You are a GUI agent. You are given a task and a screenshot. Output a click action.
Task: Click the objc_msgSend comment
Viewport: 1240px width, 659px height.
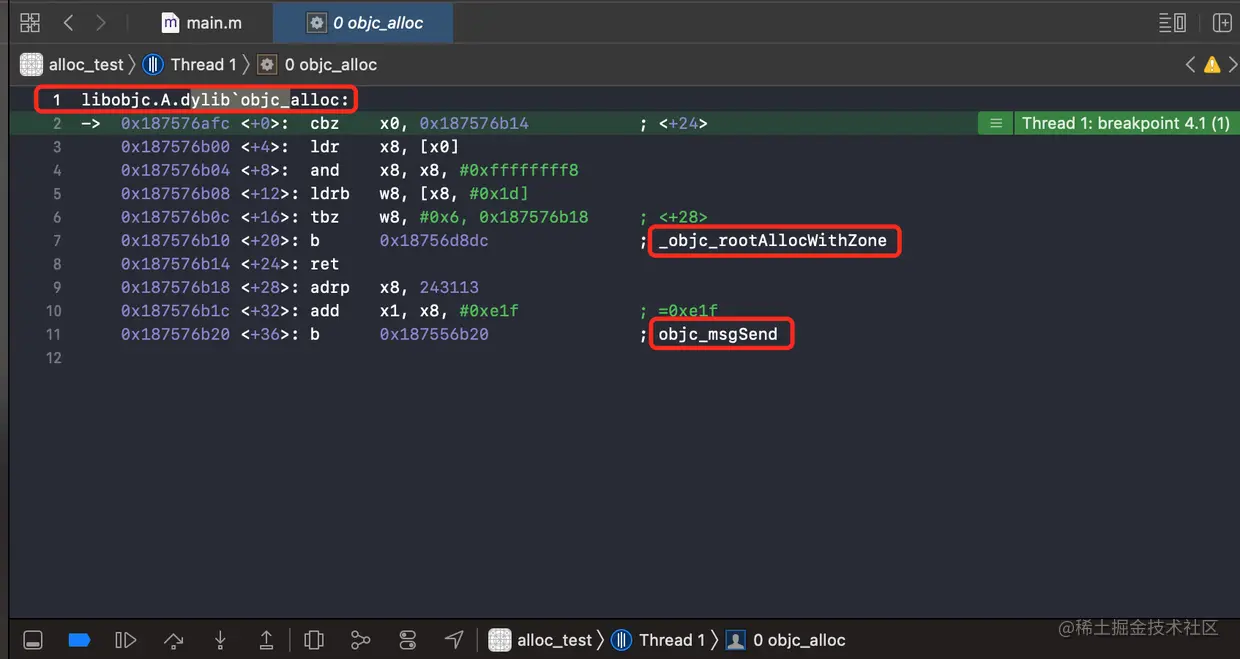pos(718,334)
